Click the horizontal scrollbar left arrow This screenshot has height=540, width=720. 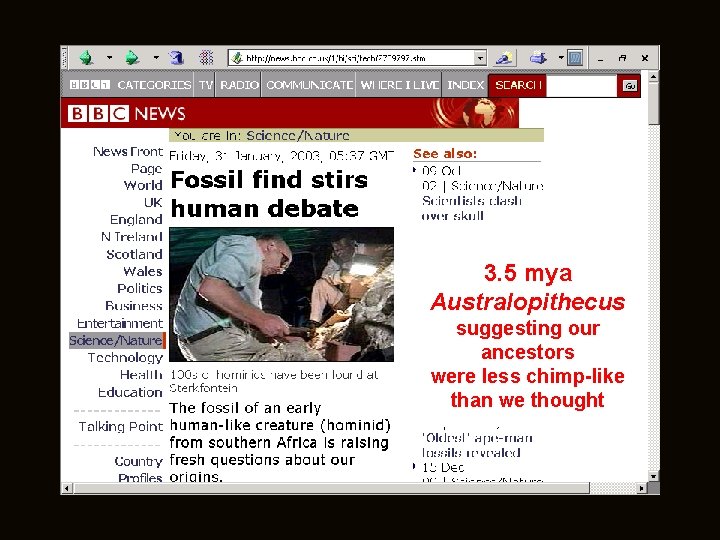tap(67, 489)
